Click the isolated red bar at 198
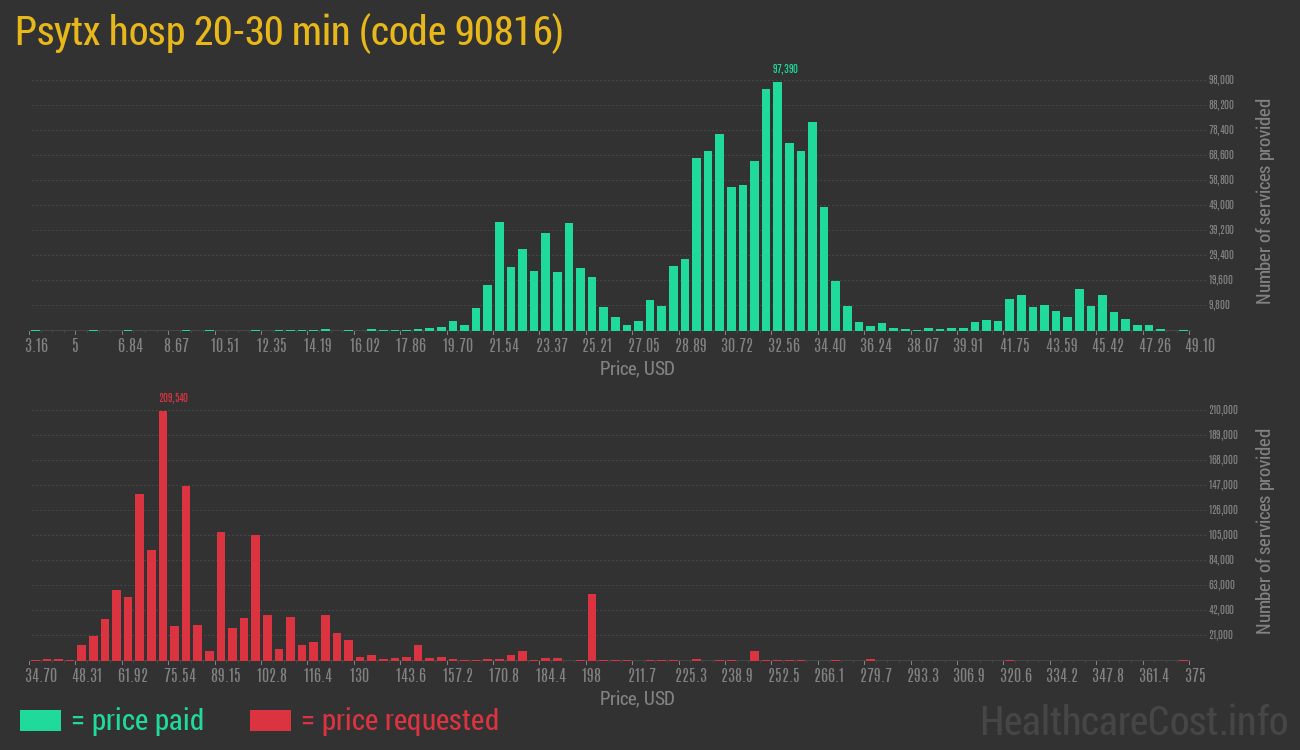 tap(592, 627)
